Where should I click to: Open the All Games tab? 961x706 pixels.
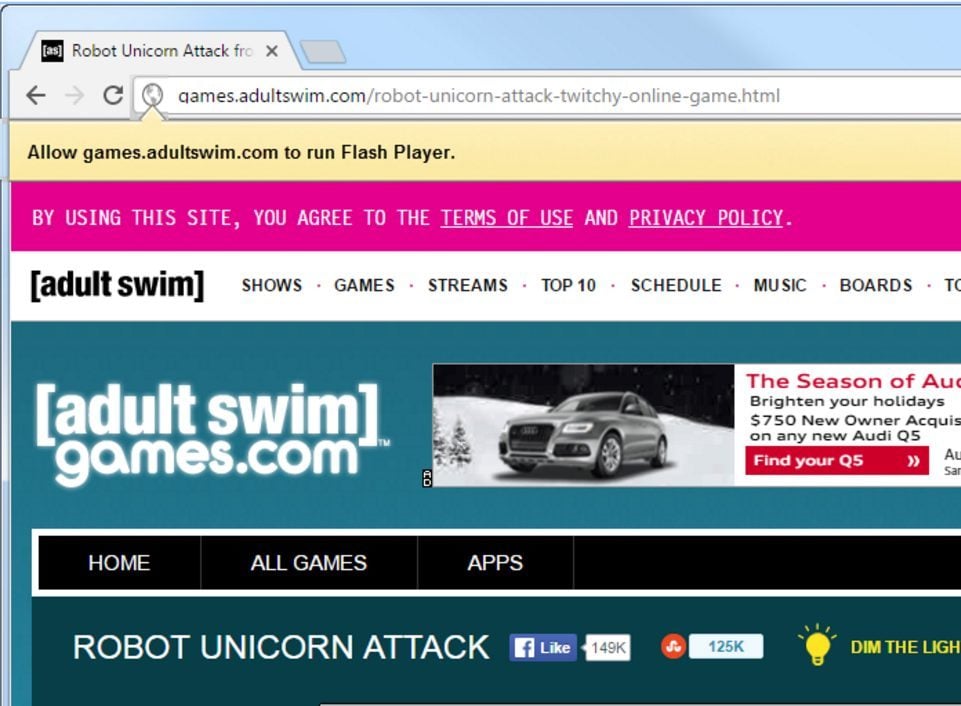[x=309, y=563]
